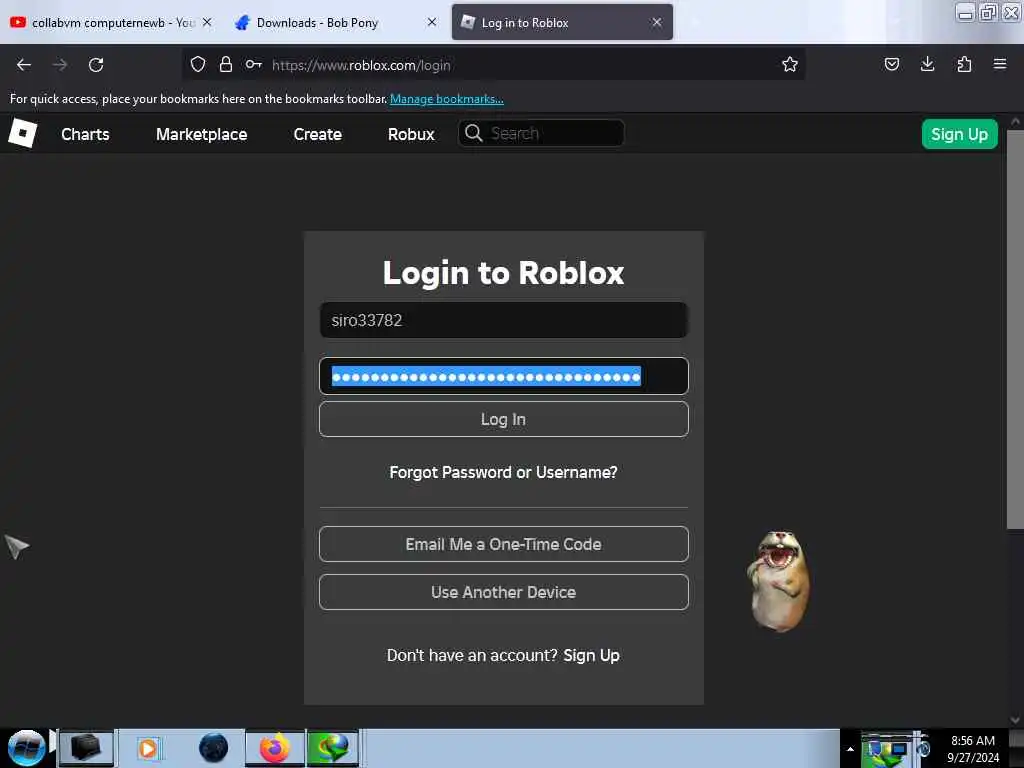Show hidden system tray icons
This screenshot has width=1024, height=768.
[x=850, y=749]
